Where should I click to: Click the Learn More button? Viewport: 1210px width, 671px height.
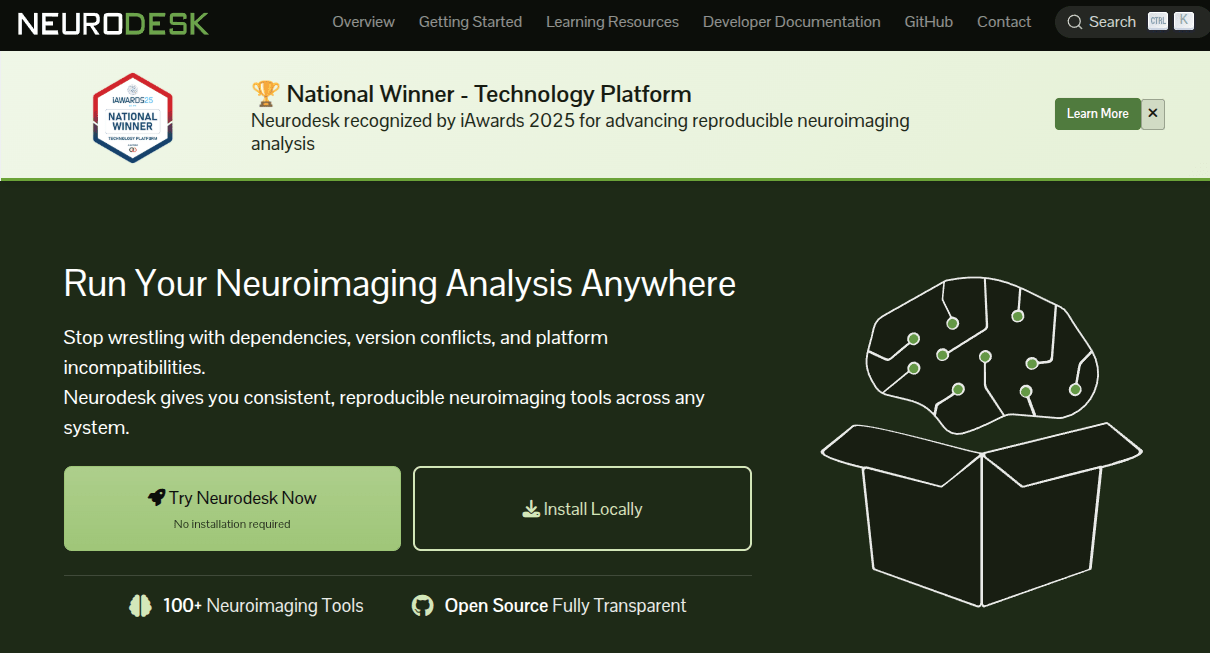pos(1097,114)
